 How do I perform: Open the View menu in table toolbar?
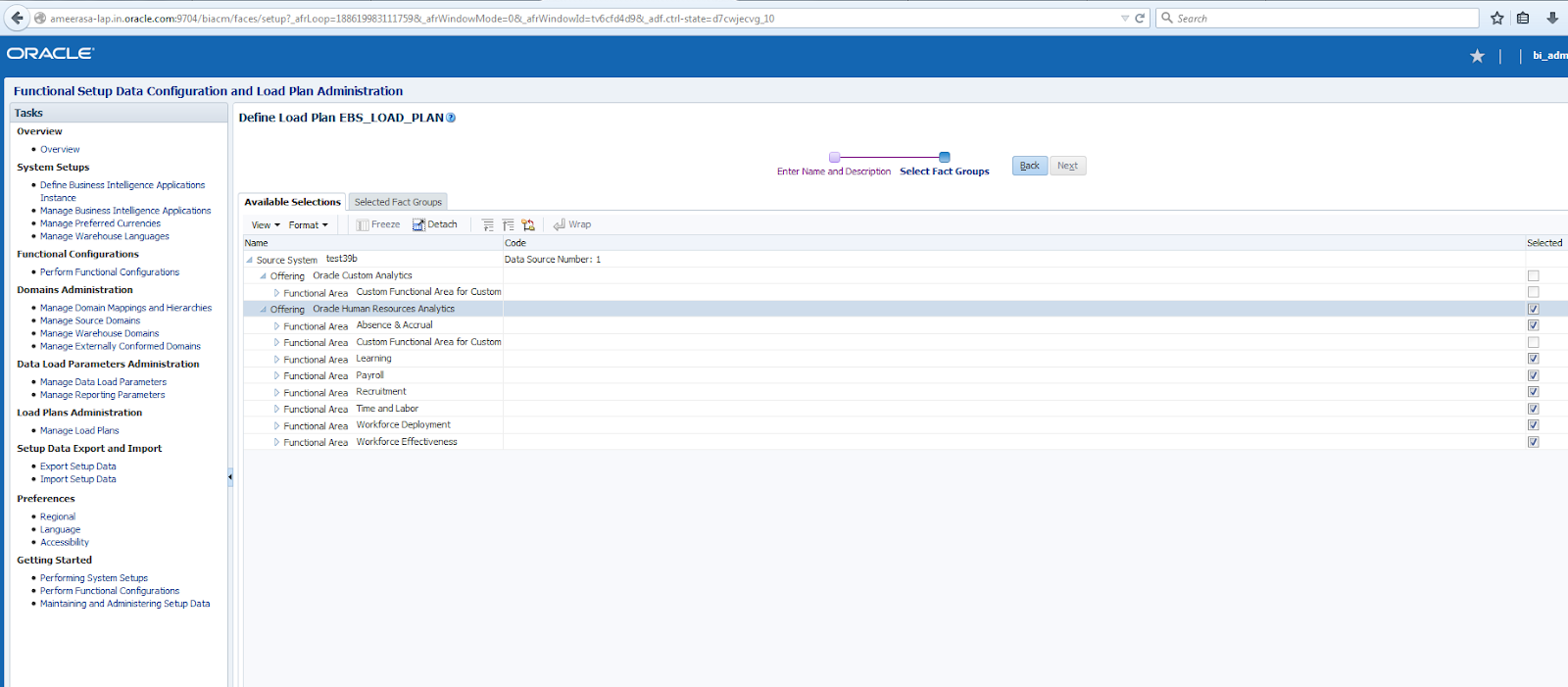[x=266, y=225]
